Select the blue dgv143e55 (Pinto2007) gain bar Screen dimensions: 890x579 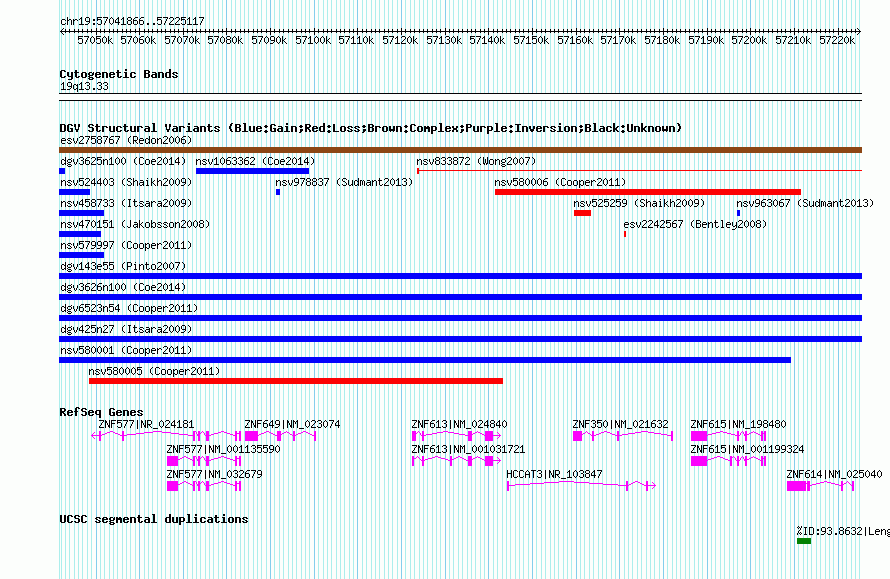click(x=460, y=276)
